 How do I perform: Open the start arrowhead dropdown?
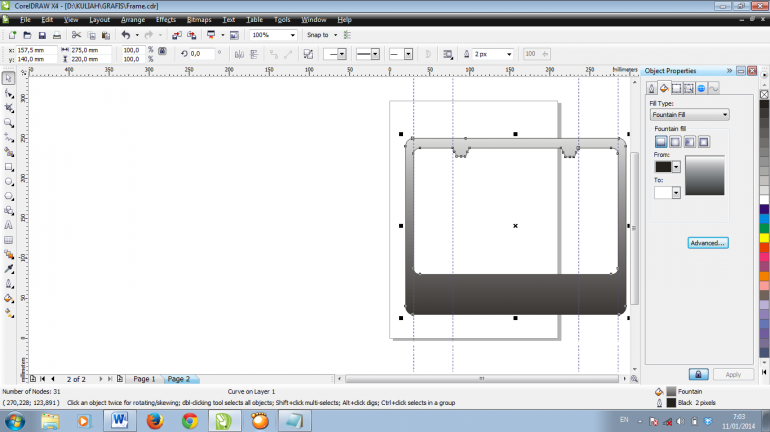(342, 54)
